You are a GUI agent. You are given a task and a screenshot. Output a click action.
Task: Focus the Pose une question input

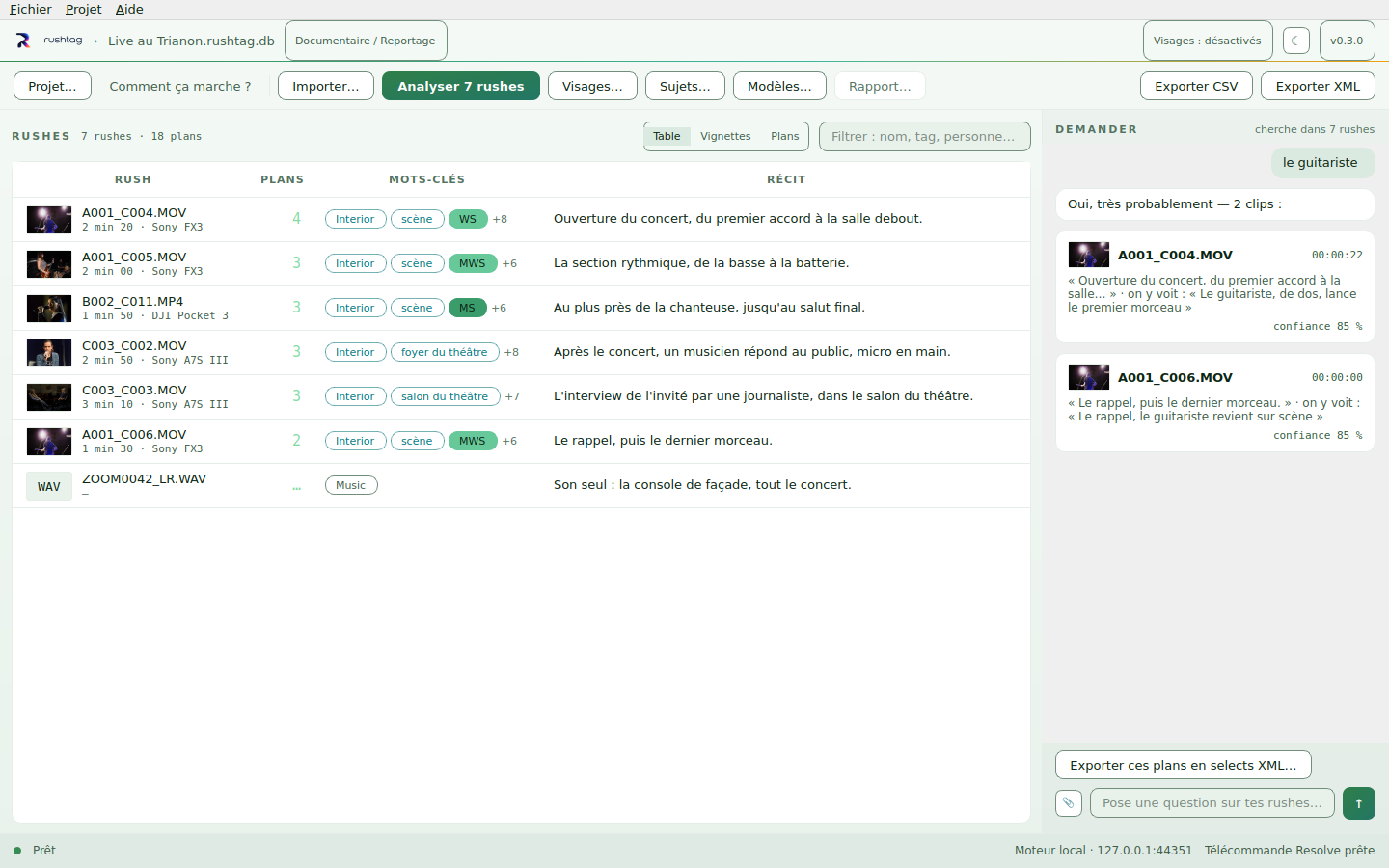1212,803
